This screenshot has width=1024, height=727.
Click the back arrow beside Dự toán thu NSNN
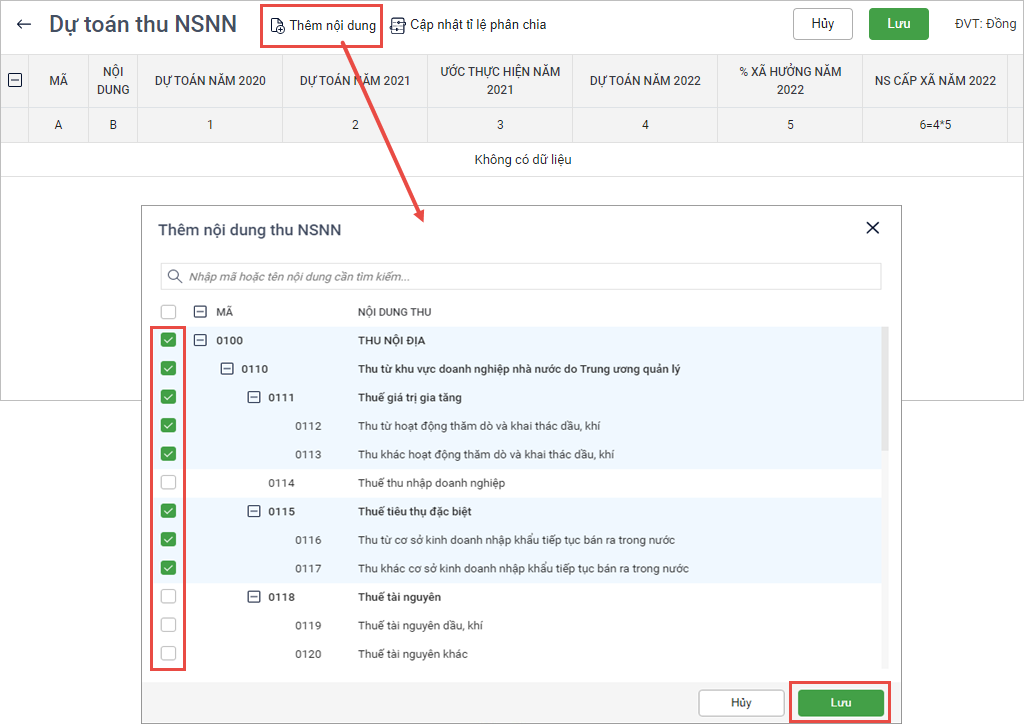24,24
